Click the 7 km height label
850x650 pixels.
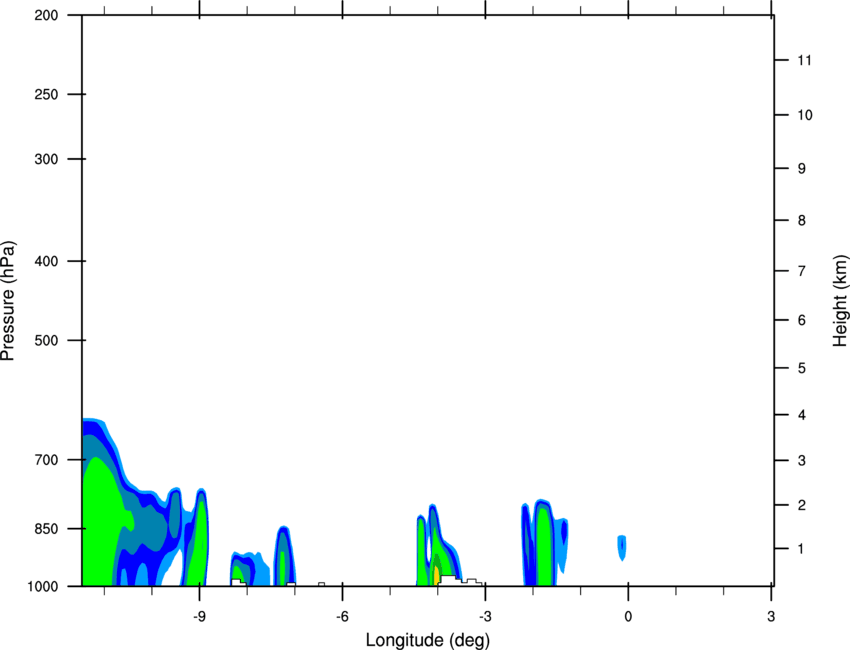pyautogui.click(x=802, y=271)
